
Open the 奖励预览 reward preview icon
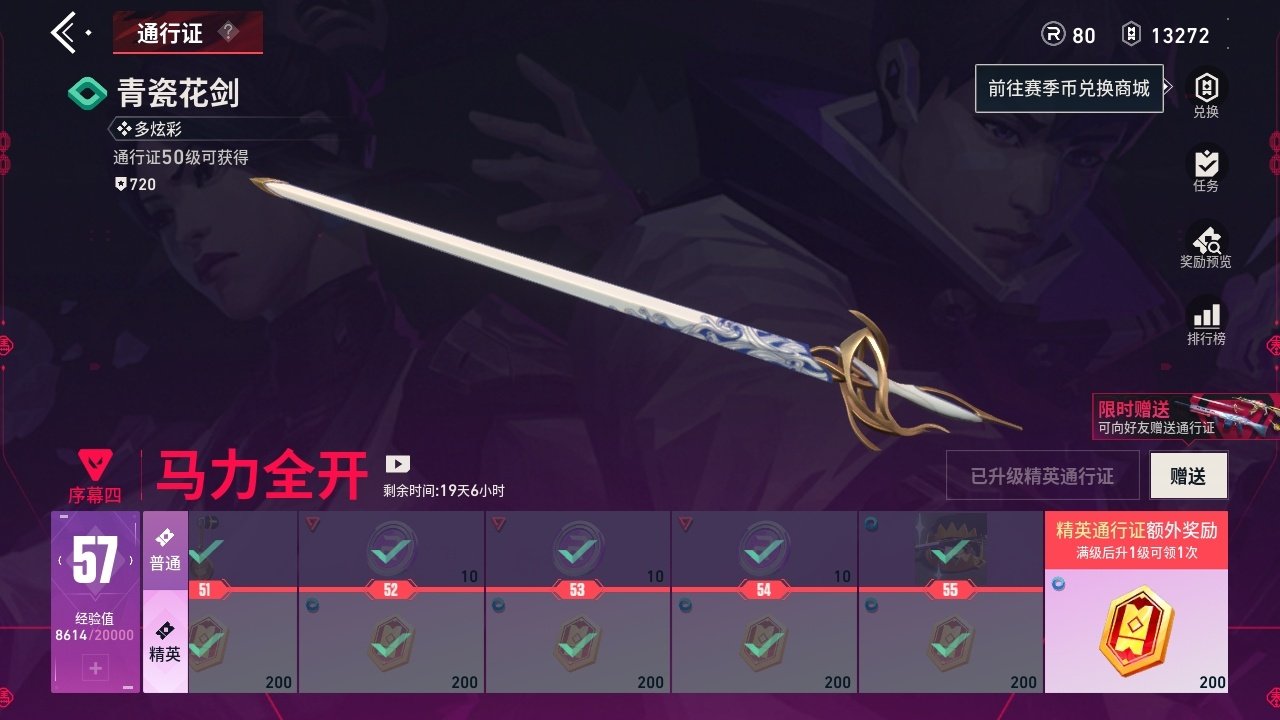pos(1206,246)
